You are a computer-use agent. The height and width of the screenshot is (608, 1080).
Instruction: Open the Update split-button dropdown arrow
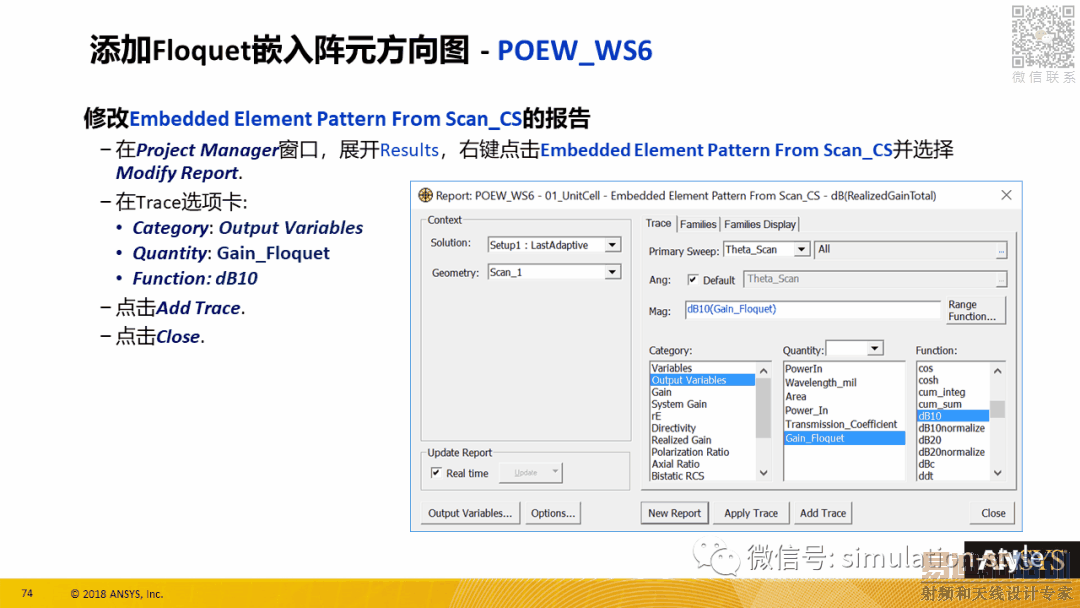554,472
